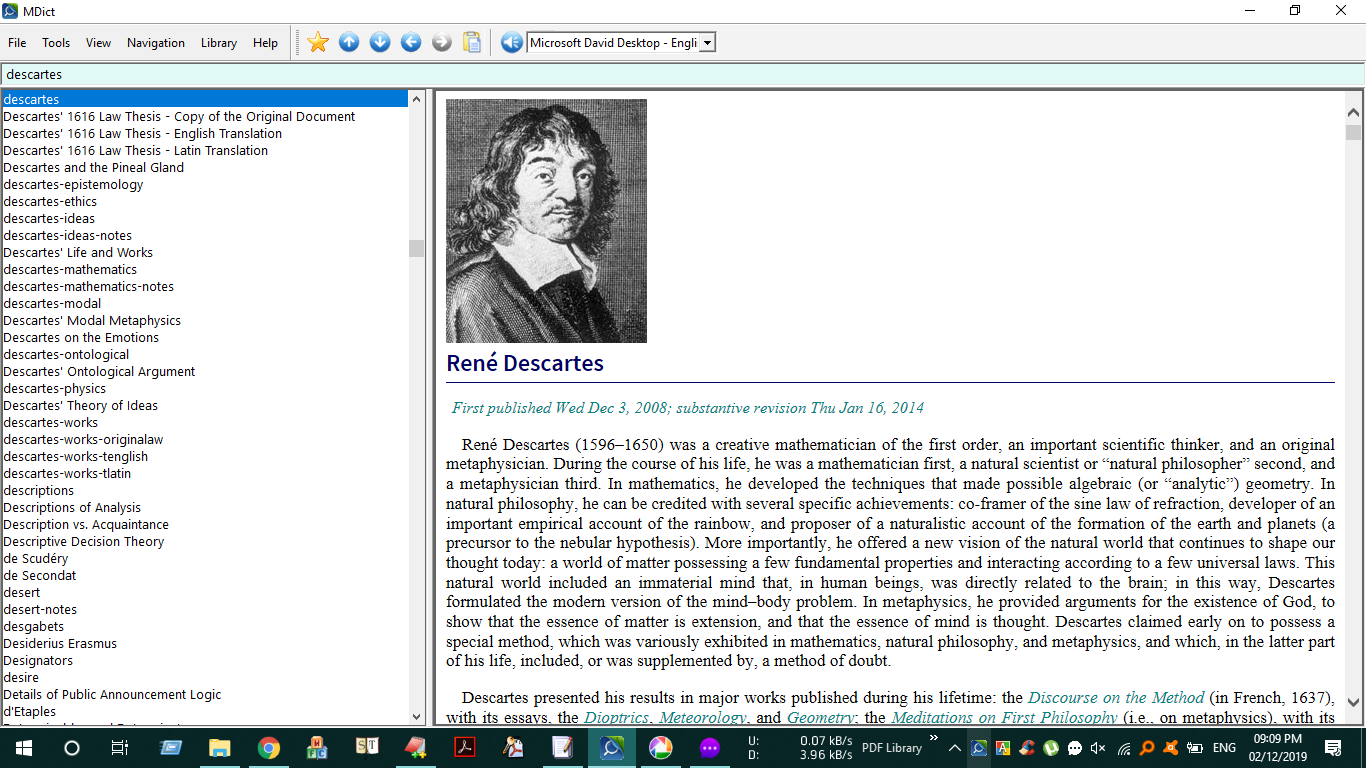Open the notification Action Center icon
The height and width of the screenshot is (768, 1366).
[x=1333, y=748]
